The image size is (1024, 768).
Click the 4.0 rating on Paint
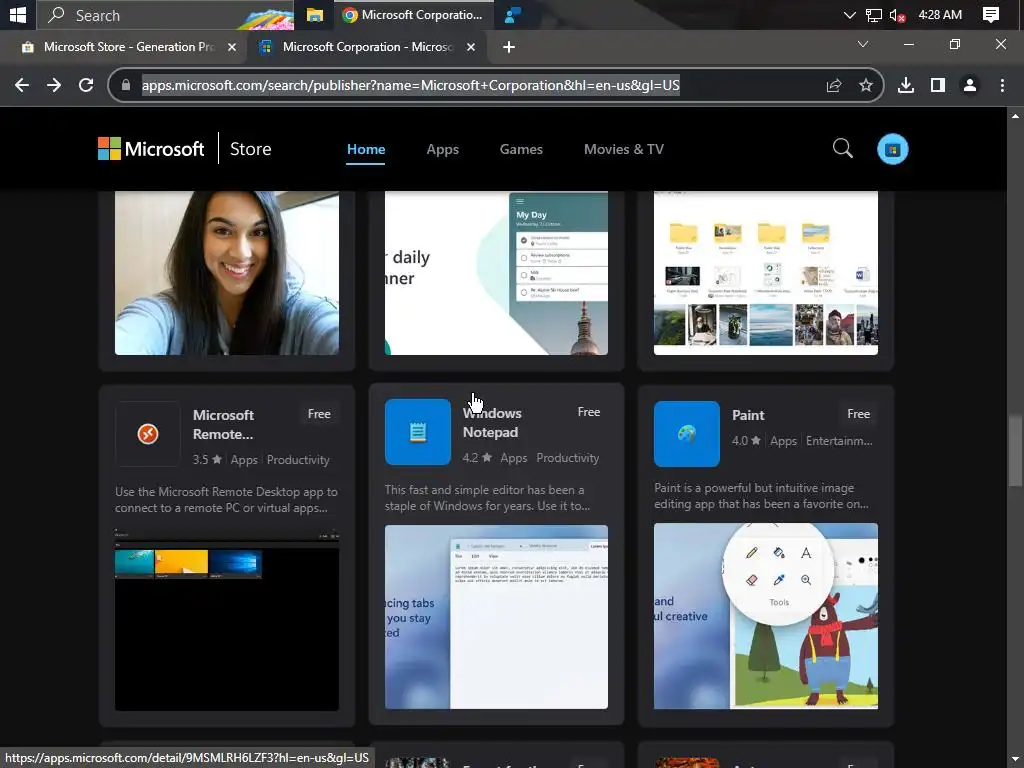pos(746,441)
